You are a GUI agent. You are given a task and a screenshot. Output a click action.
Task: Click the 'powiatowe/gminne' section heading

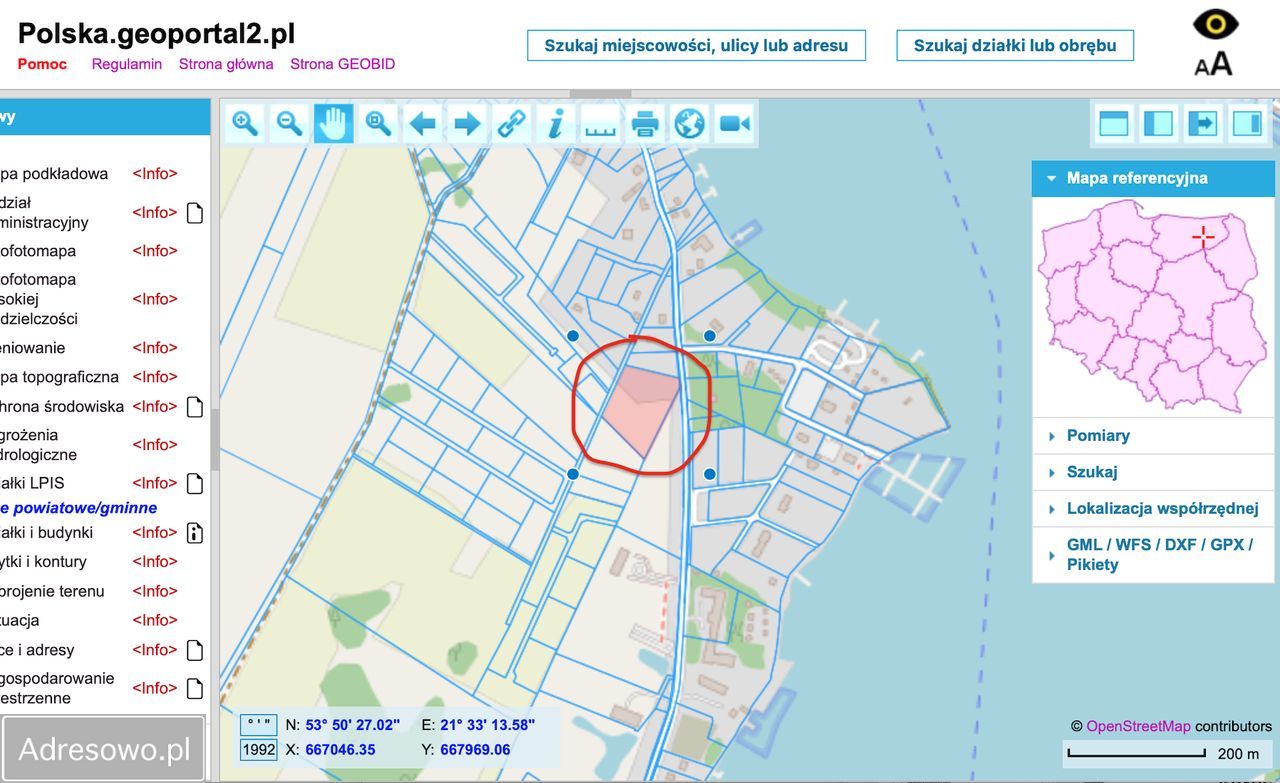tap(79, 508)
